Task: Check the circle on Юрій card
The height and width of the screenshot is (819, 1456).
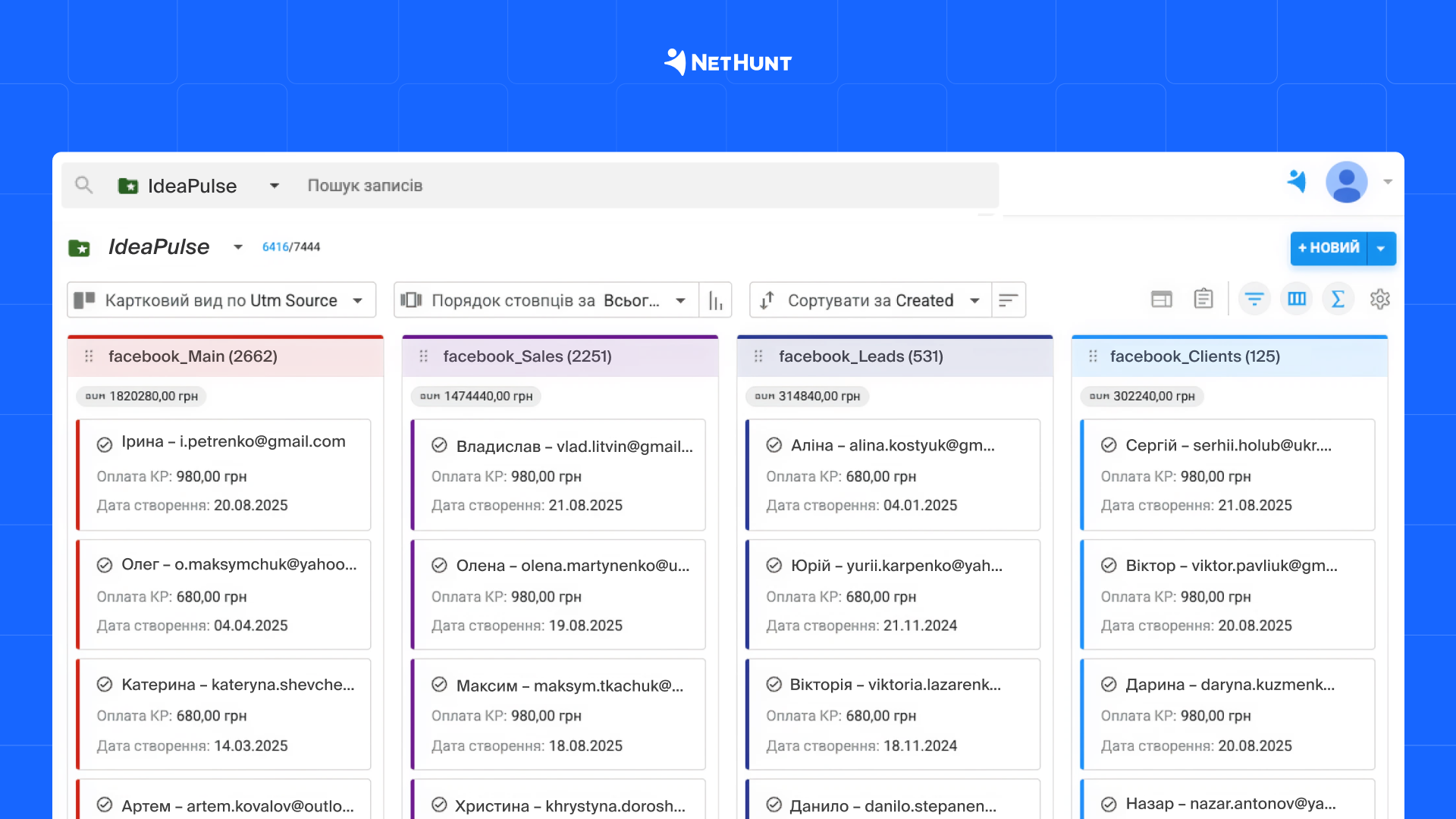Action: pyautogui.click(x=773, y=565)
